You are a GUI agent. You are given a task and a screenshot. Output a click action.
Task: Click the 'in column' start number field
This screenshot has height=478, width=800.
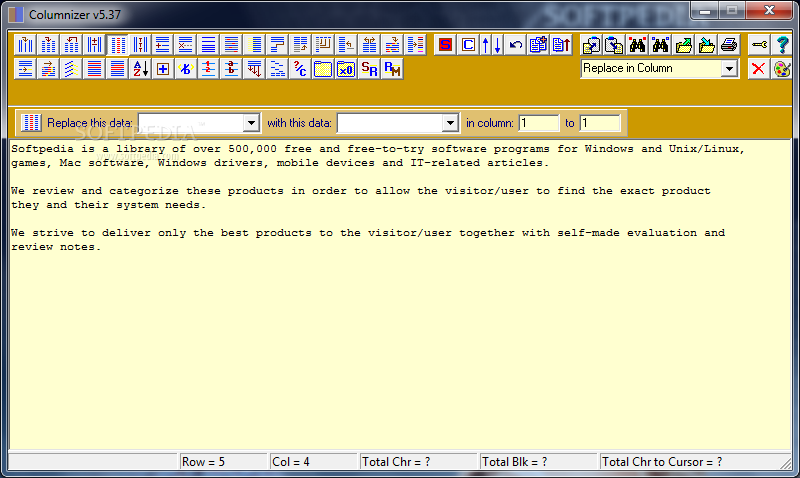(539, 123)
